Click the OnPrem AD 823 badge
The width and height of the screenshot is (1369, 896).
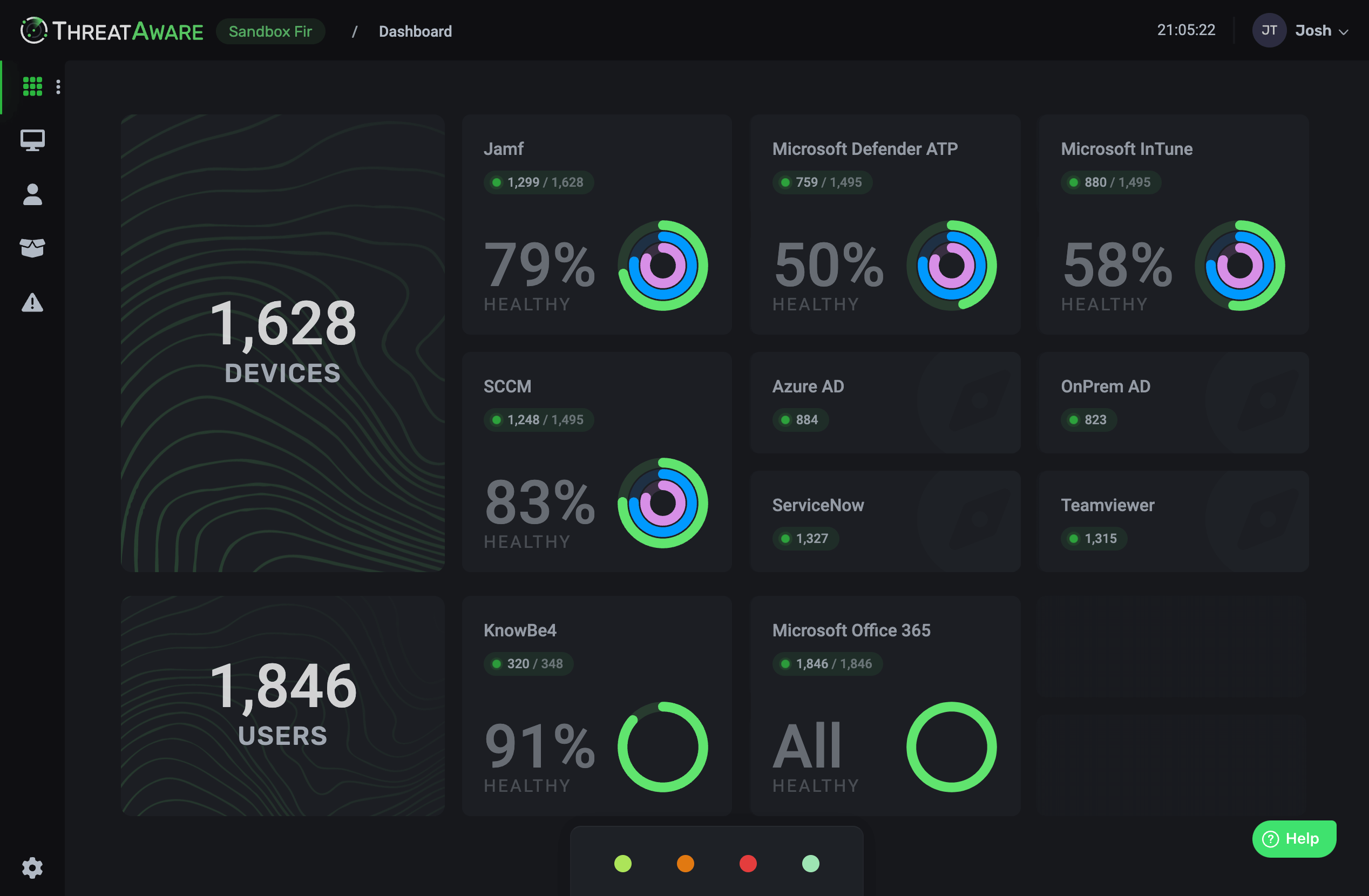(1089, 420)
